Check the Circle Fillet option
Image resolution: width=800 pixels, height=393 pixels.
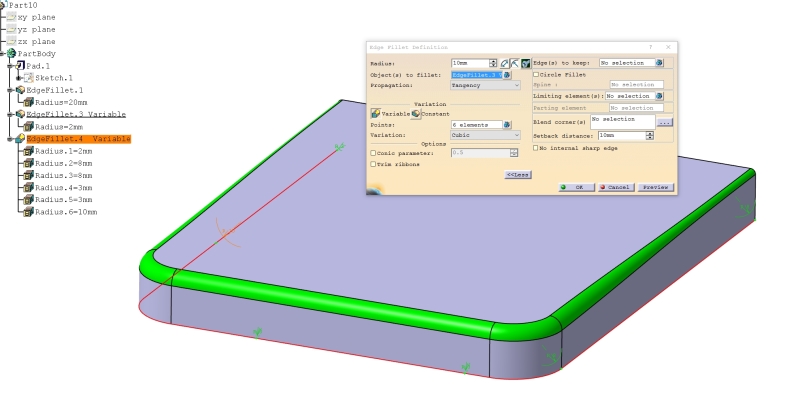point(536,75)
